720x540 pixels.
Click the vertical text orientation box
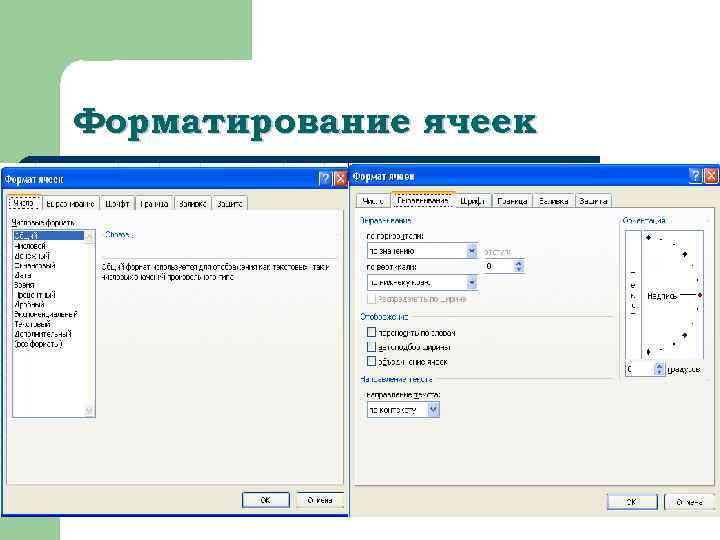(x=633, y=294)
